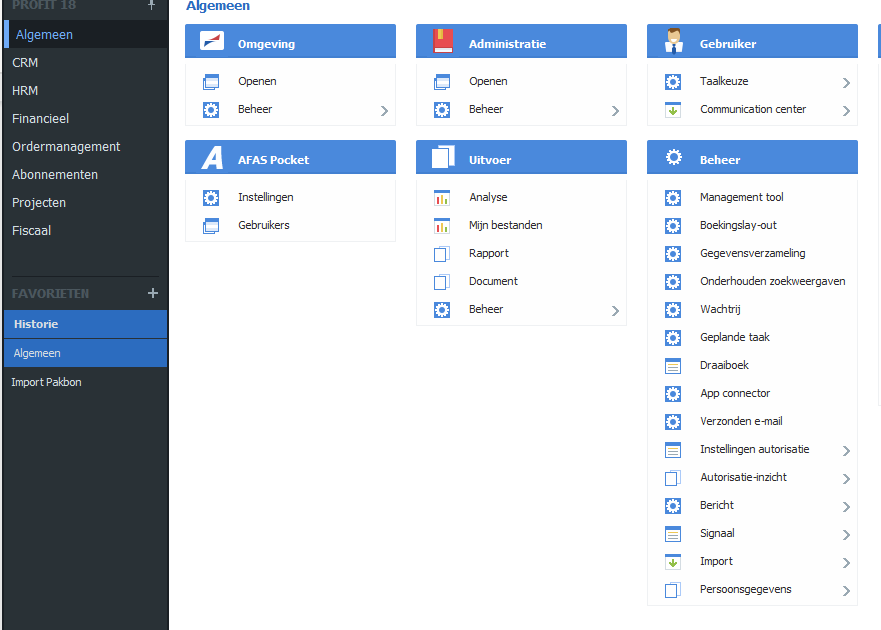The image size is (881, 630).
Task: Select Financieel in the sidebar
Action: tap(40, 119)
